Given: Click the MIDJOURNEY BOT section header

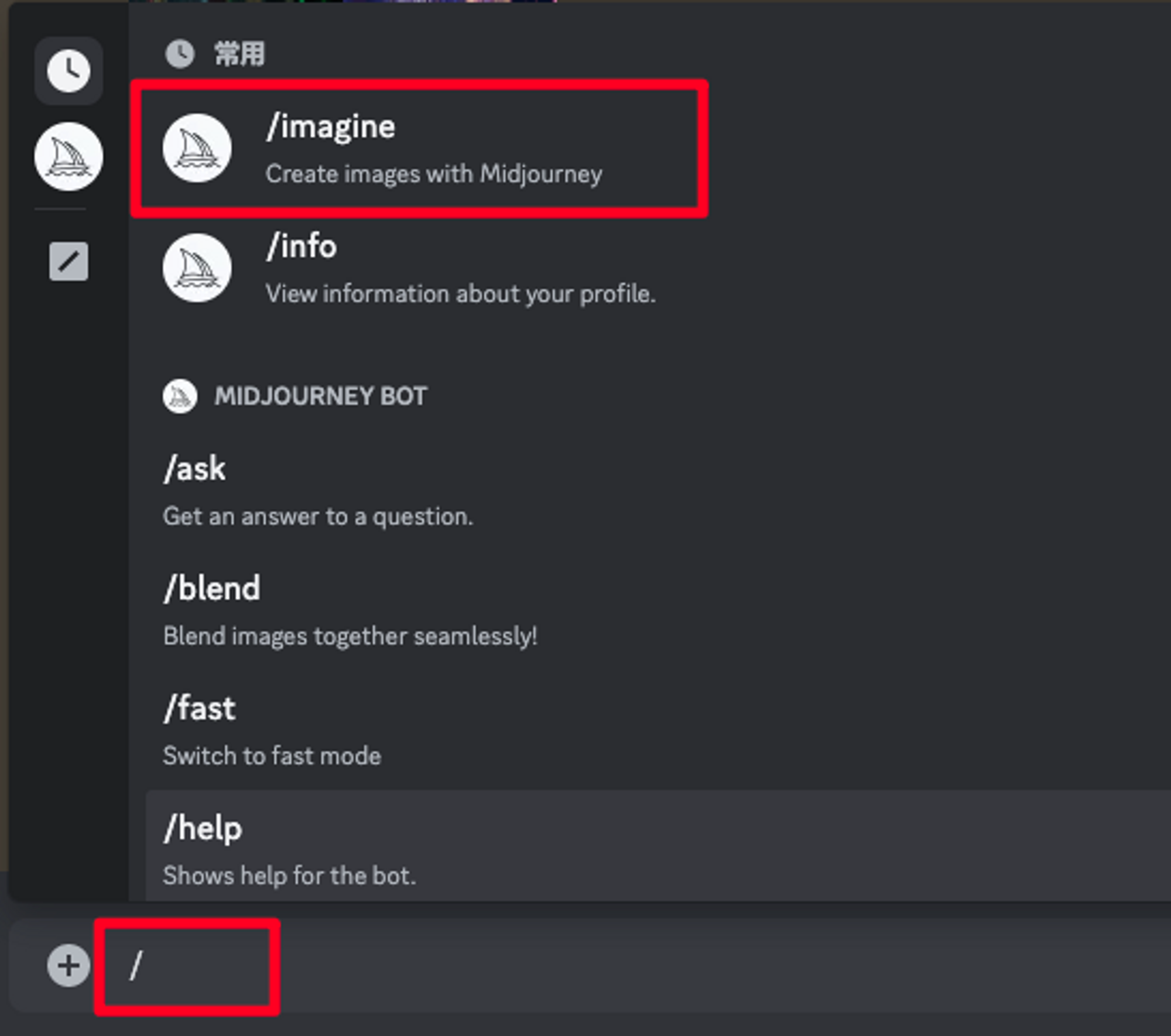Looking at the screenshot, I should click(x=321, y=396).
